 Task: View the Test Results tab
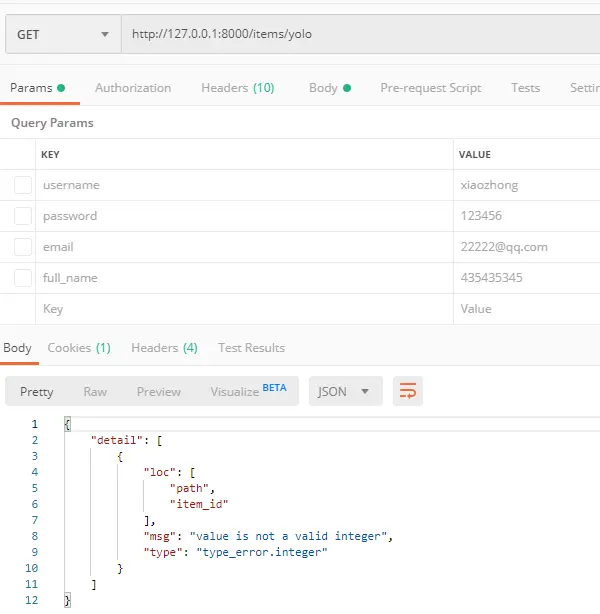coord(251,348)
